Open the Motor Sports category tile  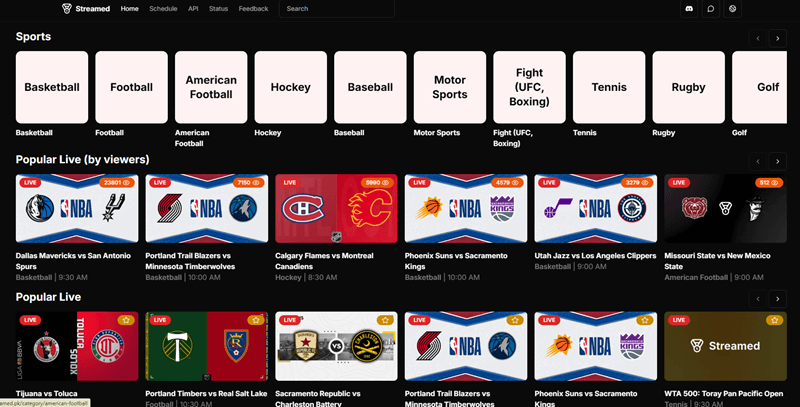(x=450, y=87)
